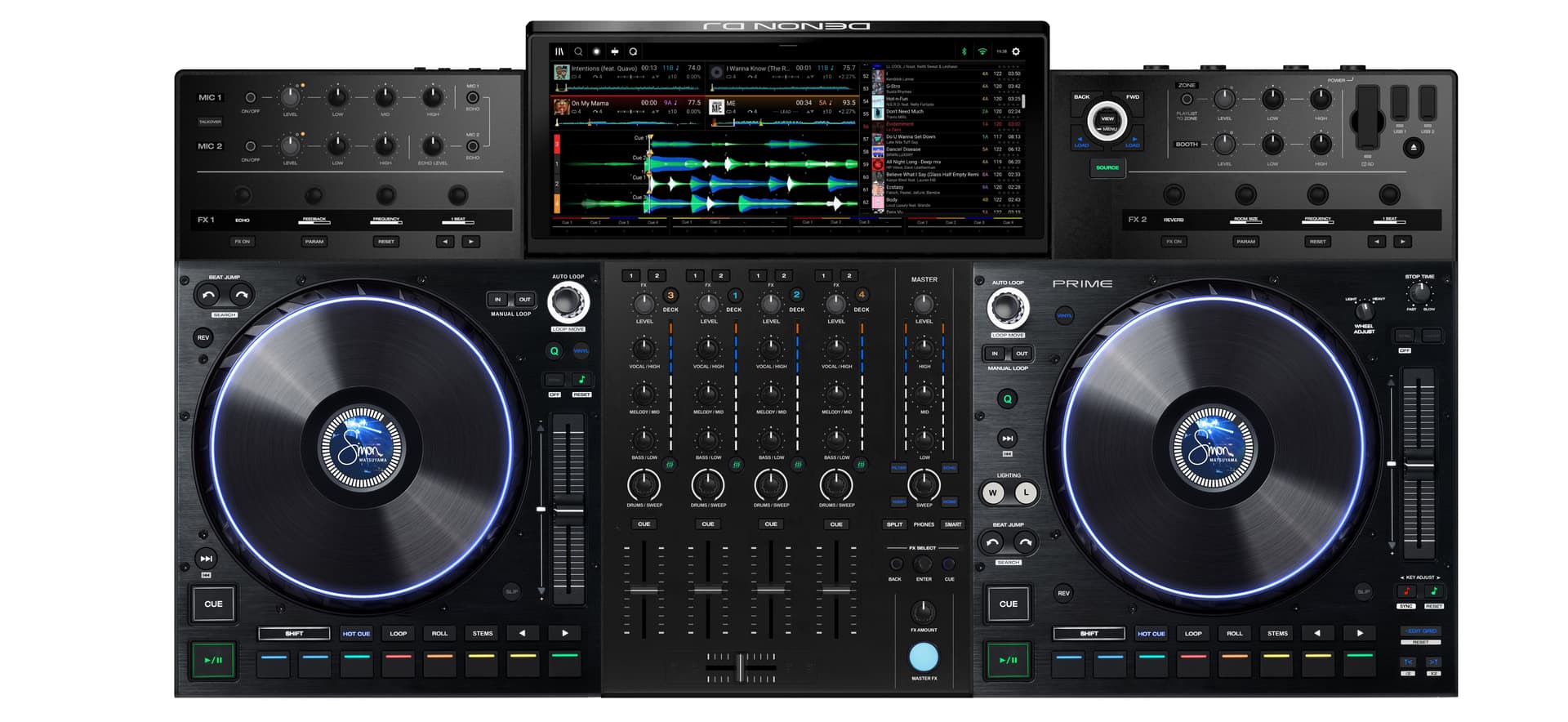Hit the big CUE button on right deck
1568x722 pixels.
(x=1008, y=604)
